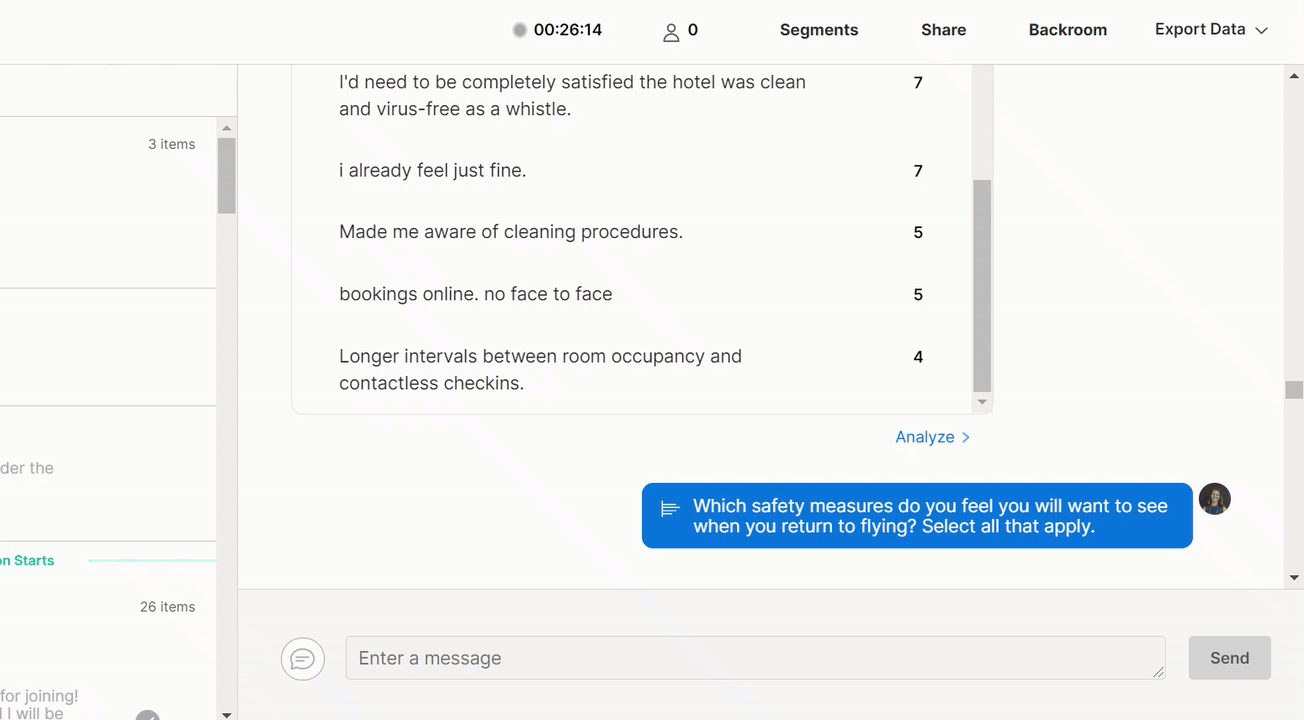
Task: Click the textarea resize handle in the message box
Action: [1158, 672]
